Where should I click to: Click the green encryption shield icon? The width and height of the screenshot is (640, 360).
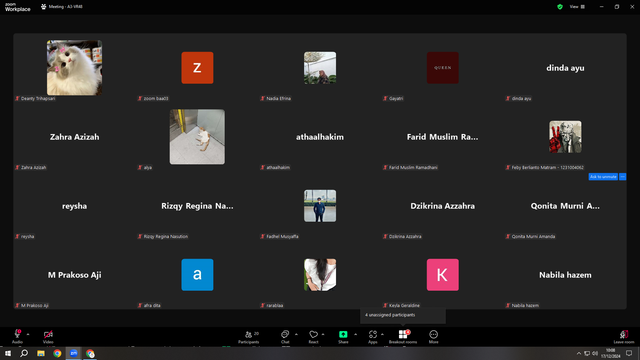560,7
